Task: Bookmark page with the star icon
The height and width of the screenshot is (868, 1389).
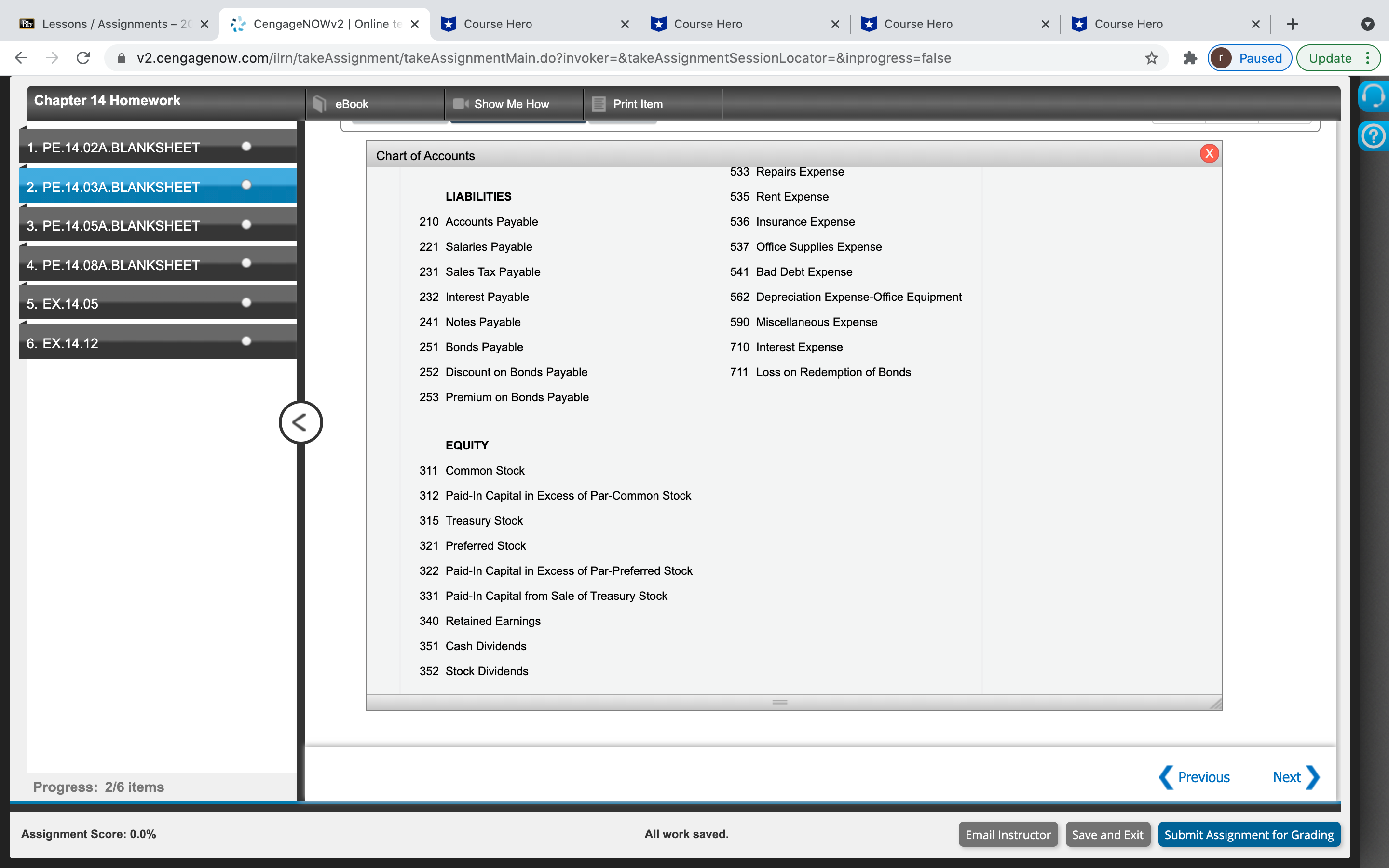Action: pyautogui.click(x=1151, y=58)
